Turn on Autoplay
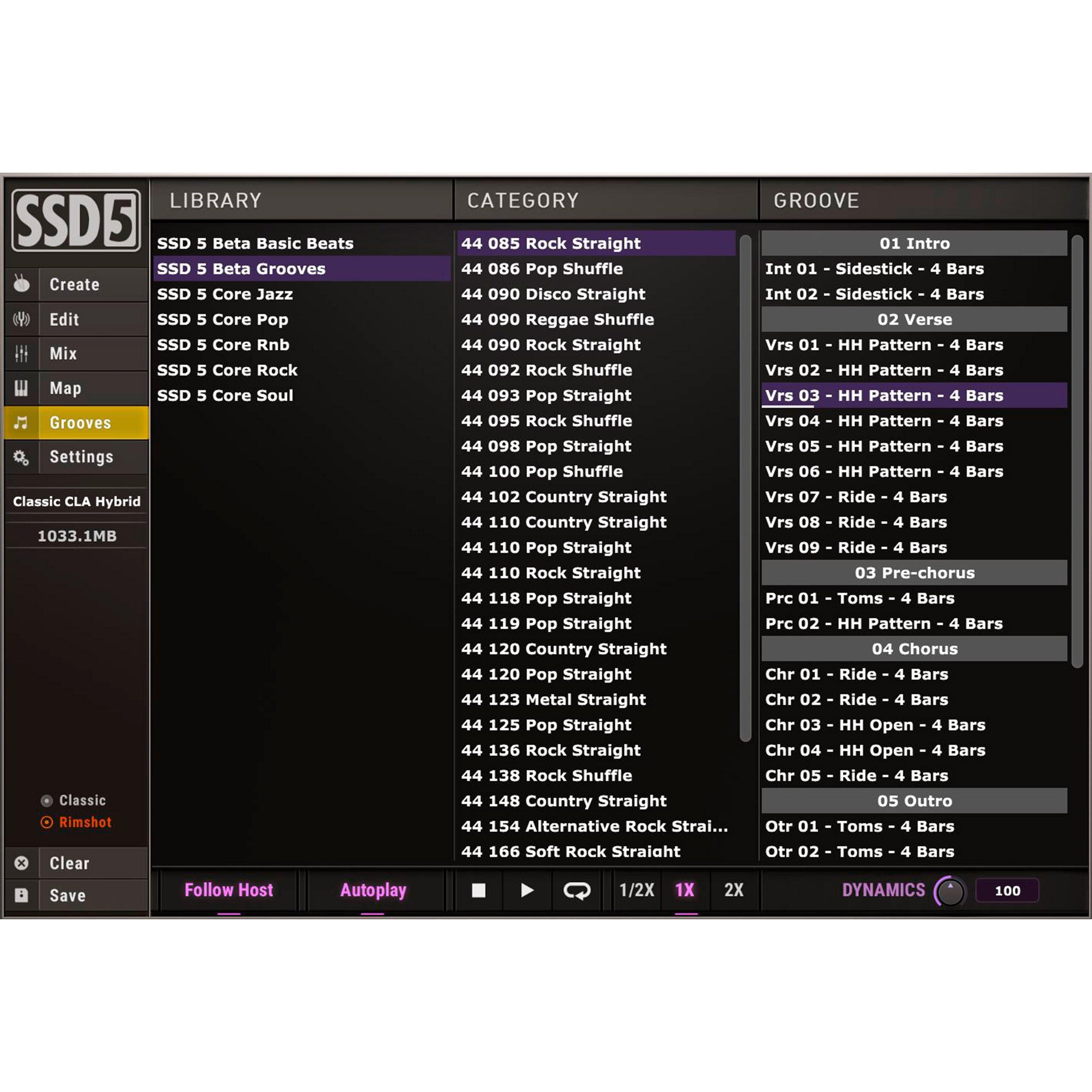The width and height of the screenshot is (1092, 1092). click(372, 890)
